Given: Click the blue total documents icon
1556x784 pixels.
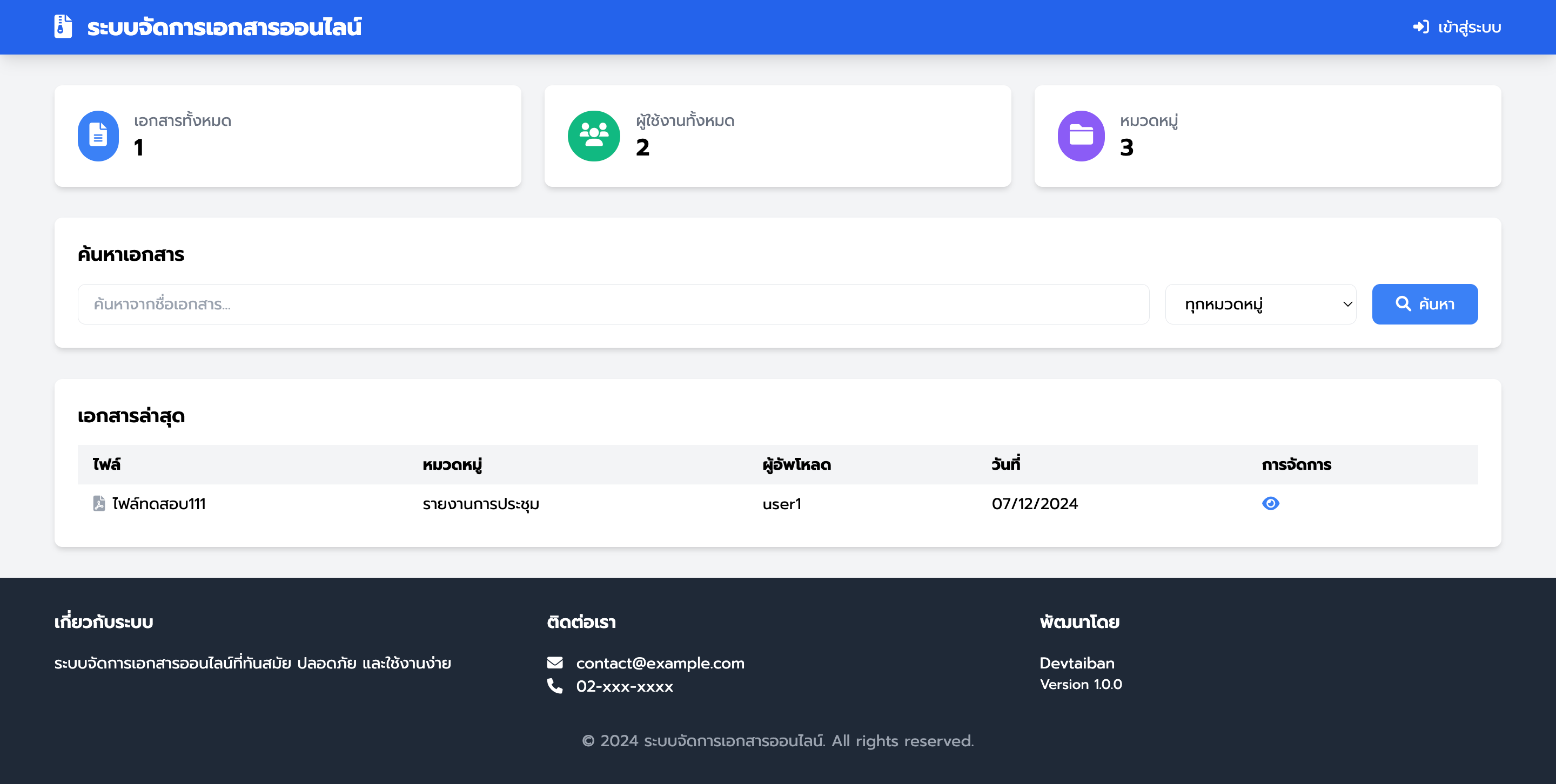Looking at the screenshot, I should (x=98, y=136).
